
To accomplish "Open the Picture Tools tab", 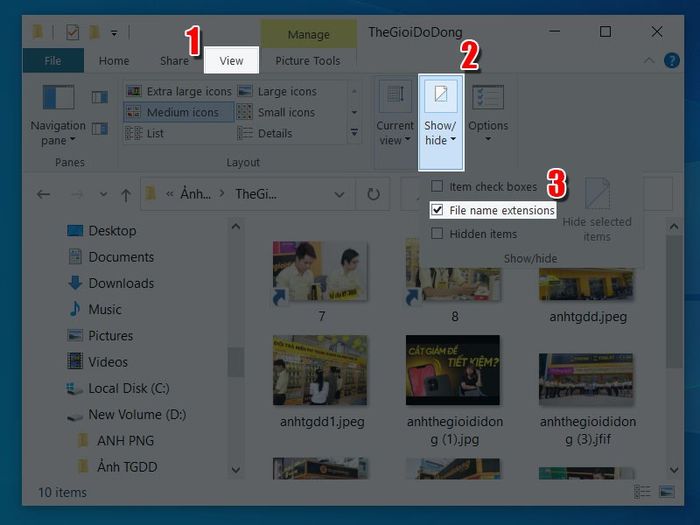I will coord(308,61).
